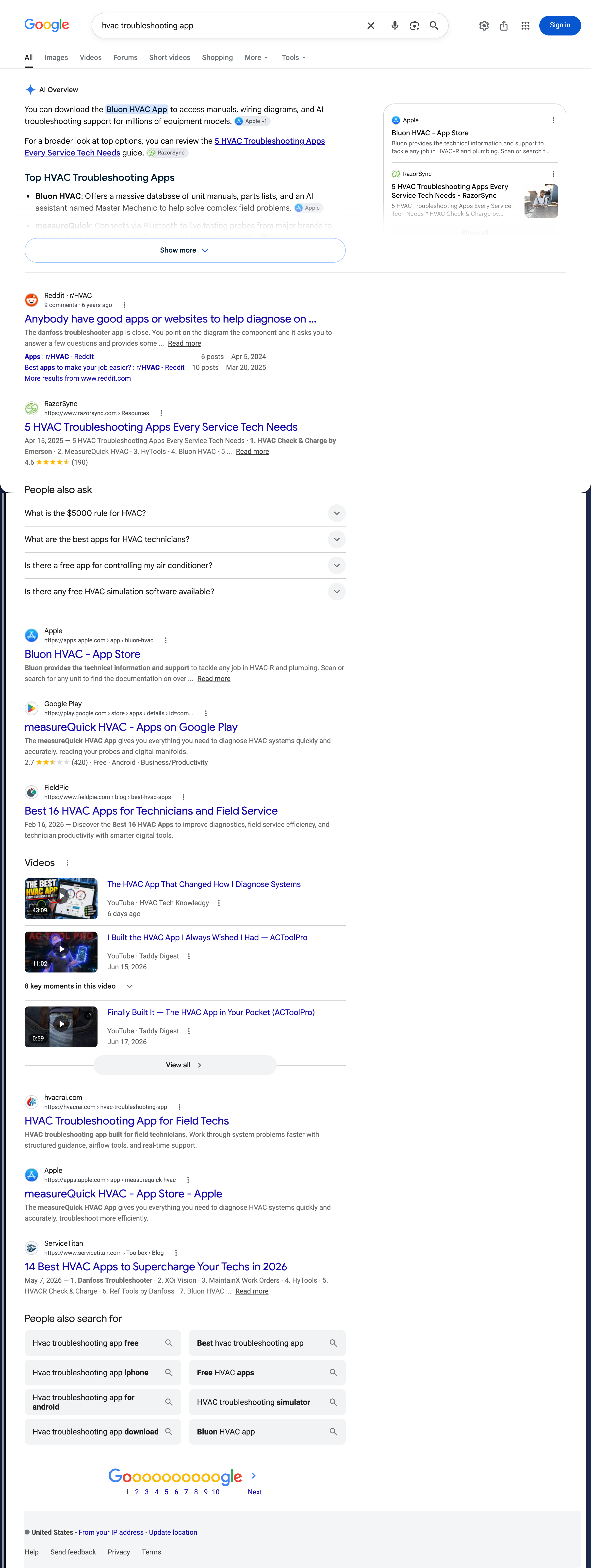Submit search using magnifier icon

(434, 26)
